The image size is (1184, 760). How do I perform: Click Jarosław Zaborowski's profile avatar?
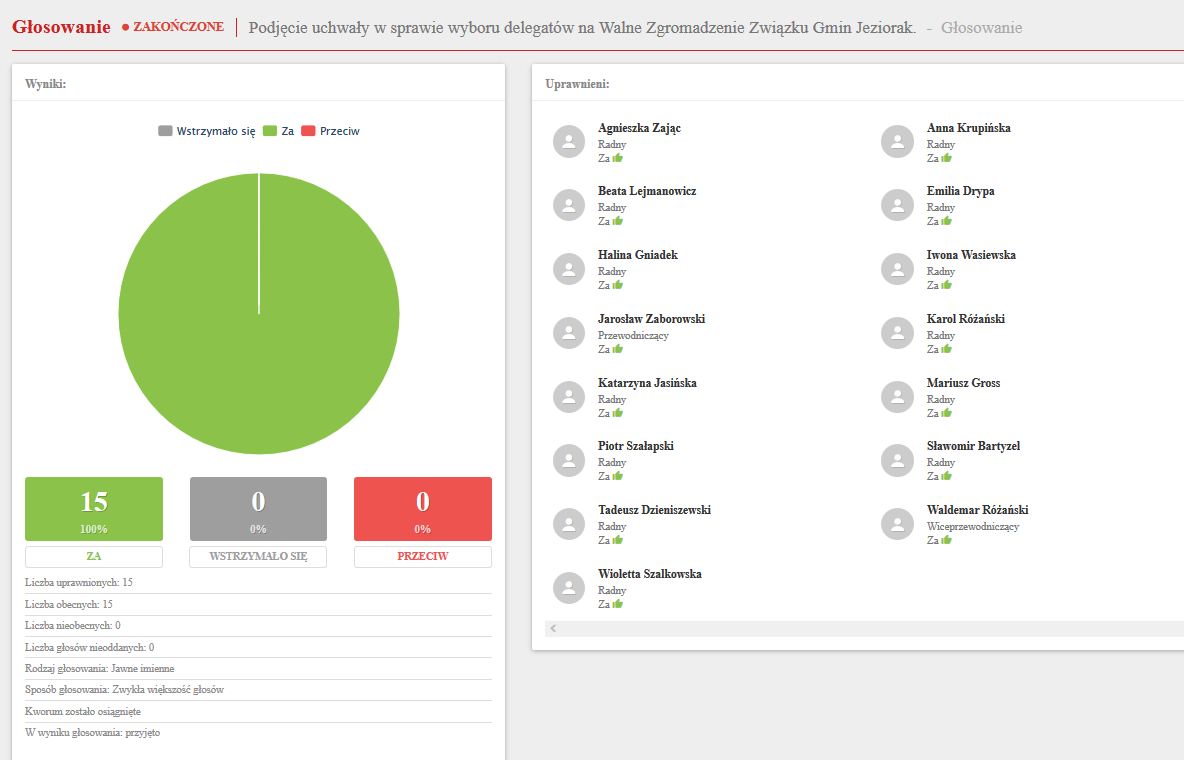tap(569, 333)
